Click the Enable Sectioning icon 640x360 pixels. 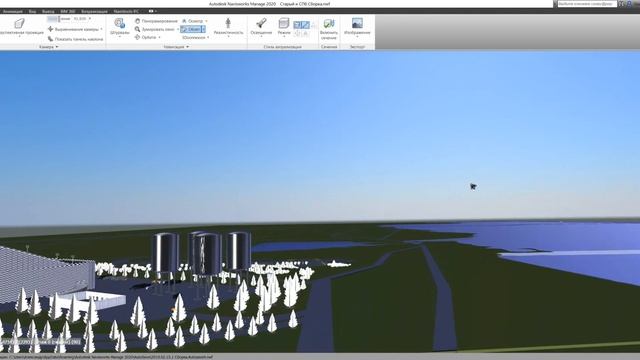329,23
